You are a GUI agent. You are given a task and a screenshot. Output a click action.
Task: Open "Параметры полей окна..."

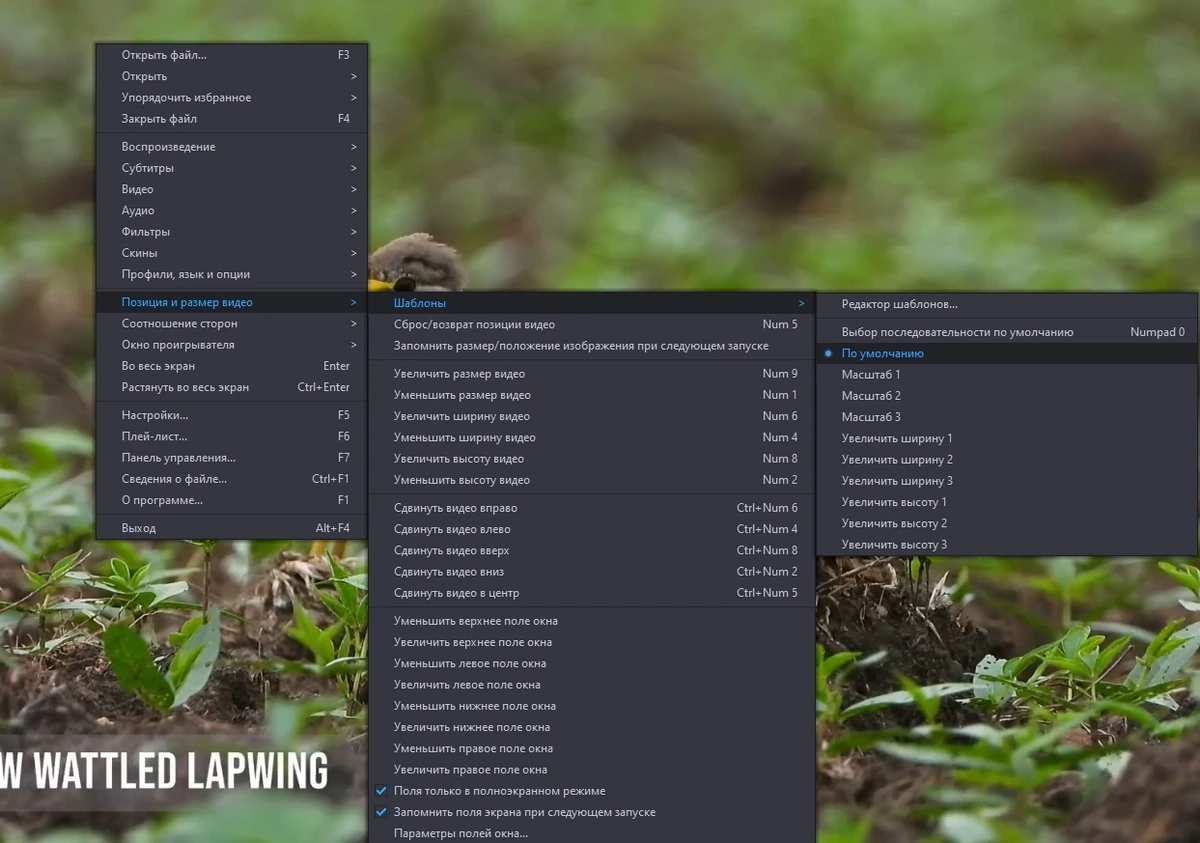(x=592, y=833)
